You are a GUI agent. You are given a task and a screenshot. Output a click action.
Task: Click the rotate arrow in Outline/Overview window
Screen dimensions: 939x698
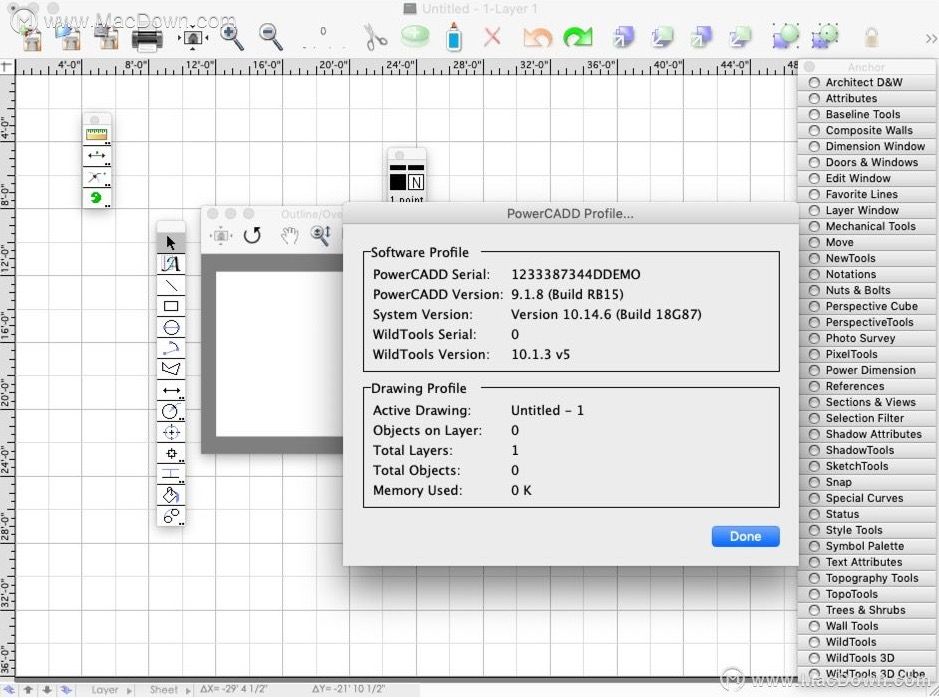[x=252, y=235]
